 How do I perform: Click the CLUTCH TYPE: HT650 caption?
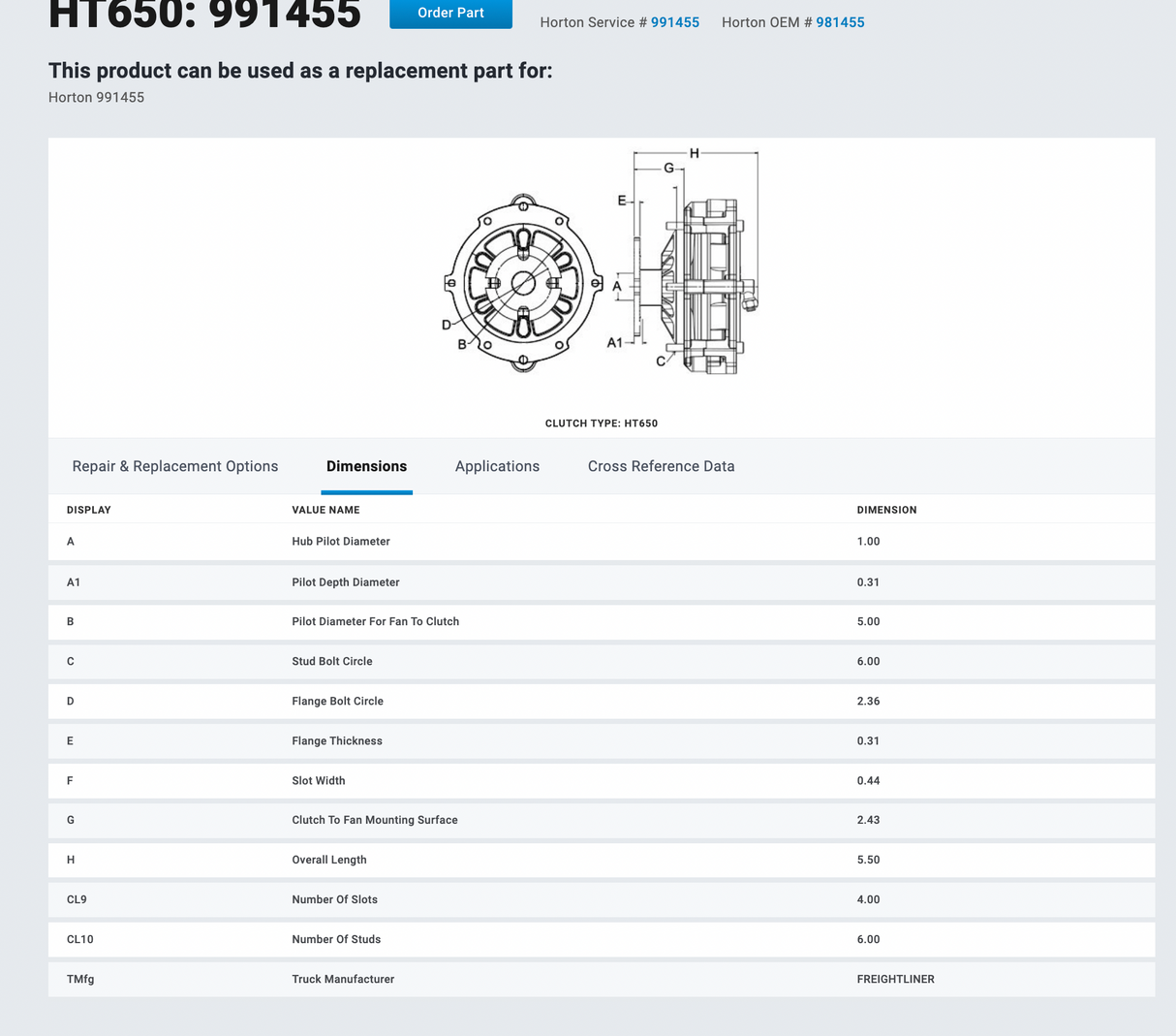pos(601,424)
